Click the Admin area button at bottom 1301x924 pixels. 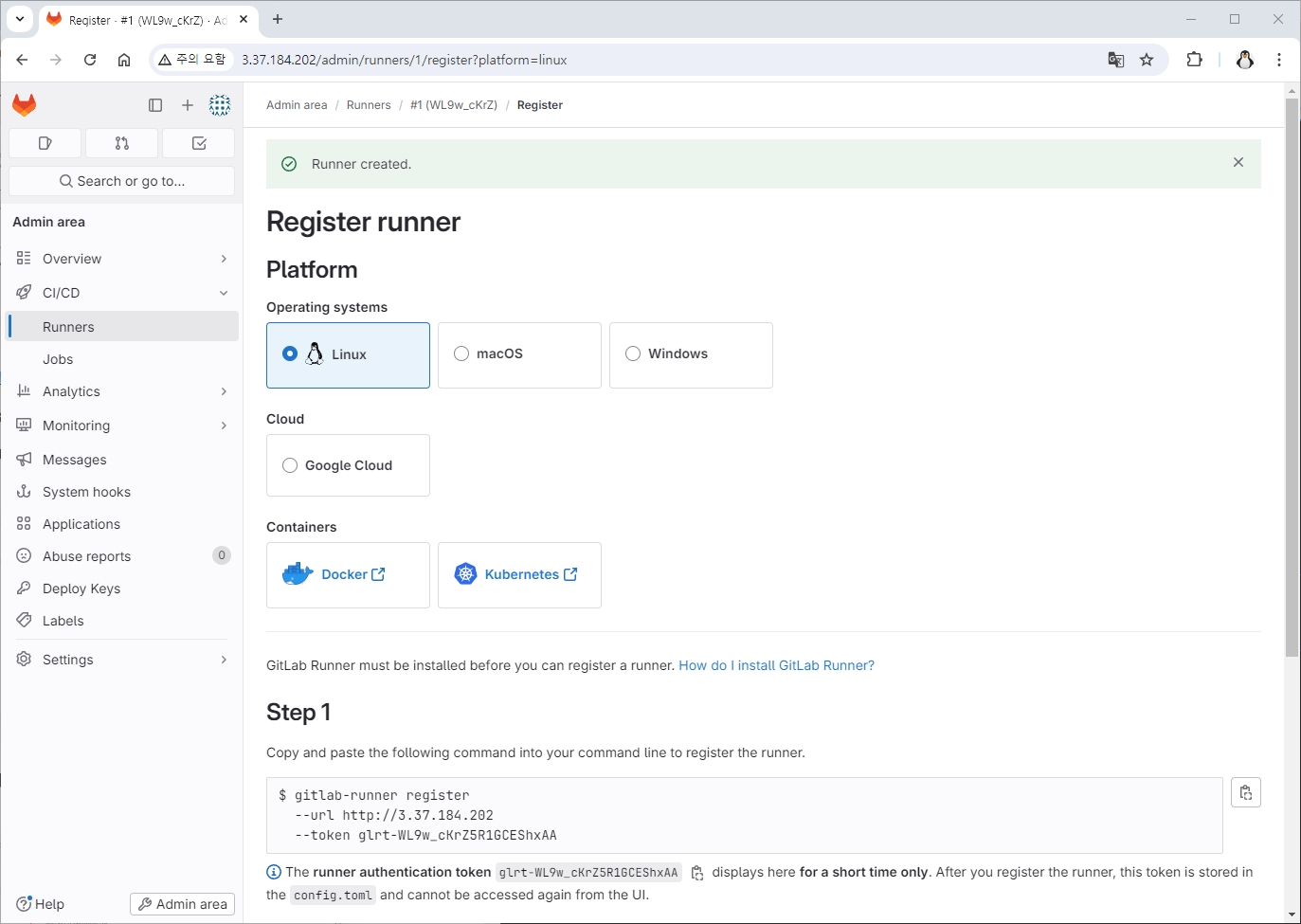tap(182, 904)
